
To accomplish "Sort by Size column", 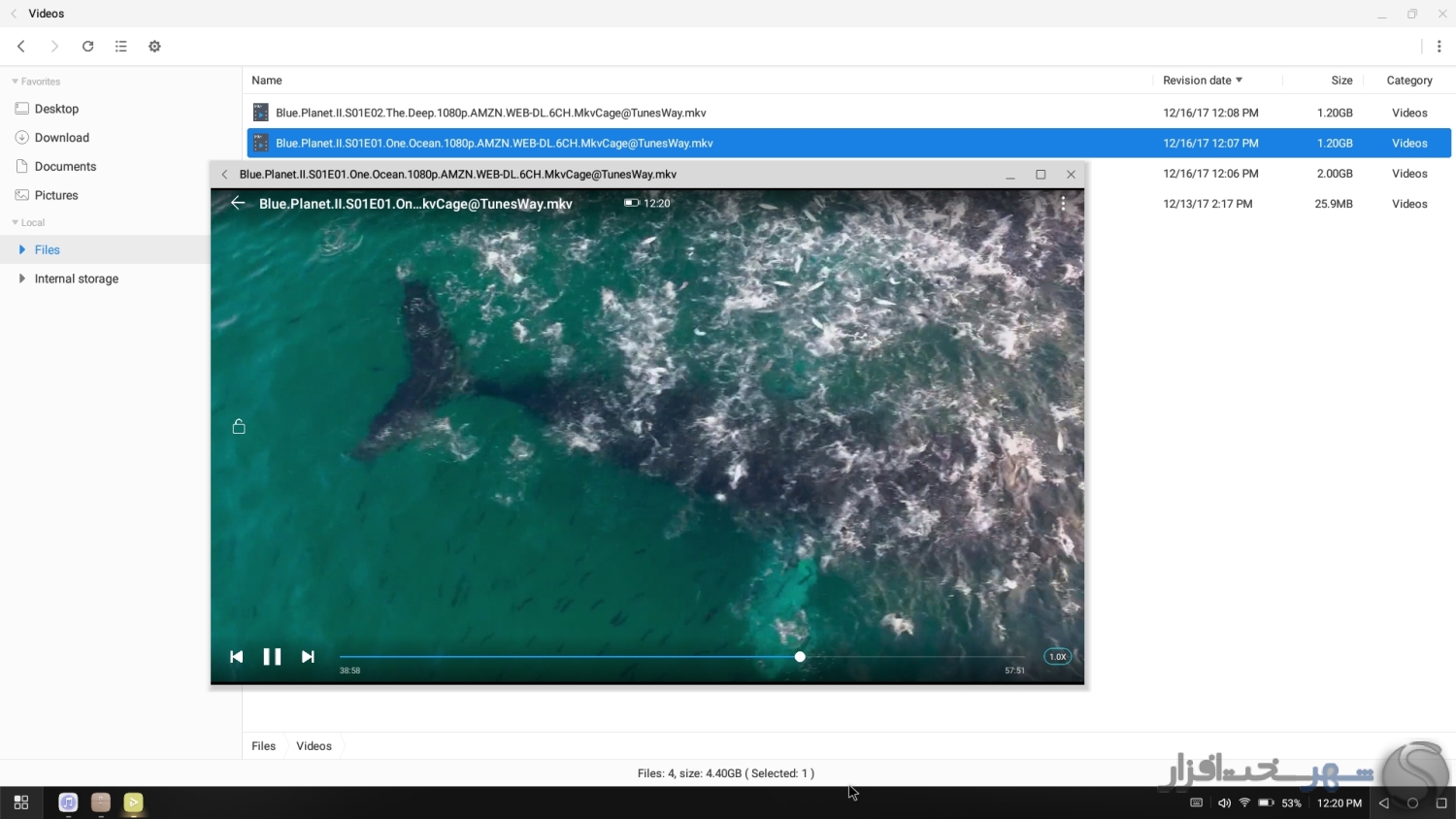I will (1341, 81).
